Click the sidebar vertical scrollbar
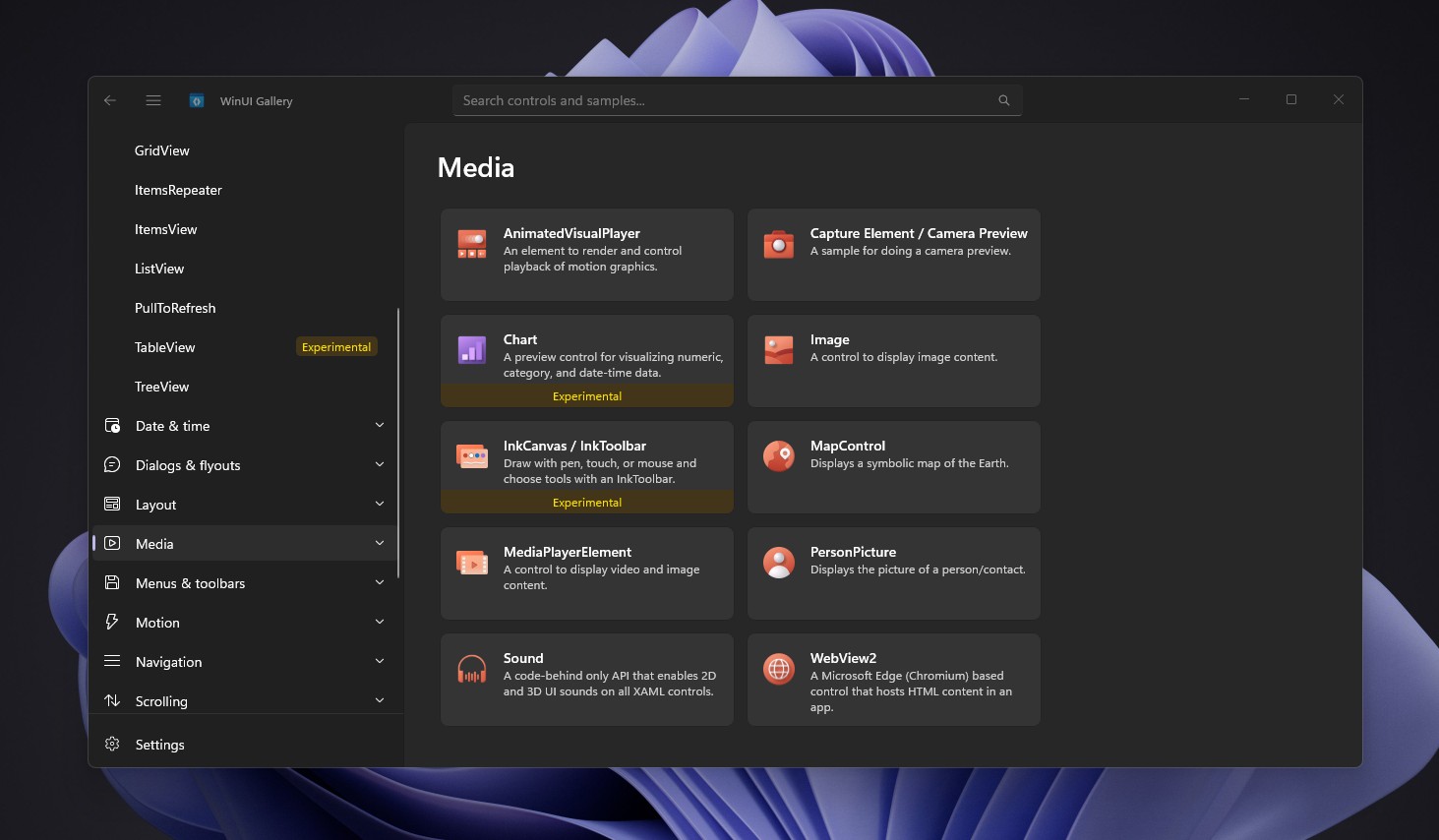Viewport: 1439px width, 840px height. pos(398,443)
